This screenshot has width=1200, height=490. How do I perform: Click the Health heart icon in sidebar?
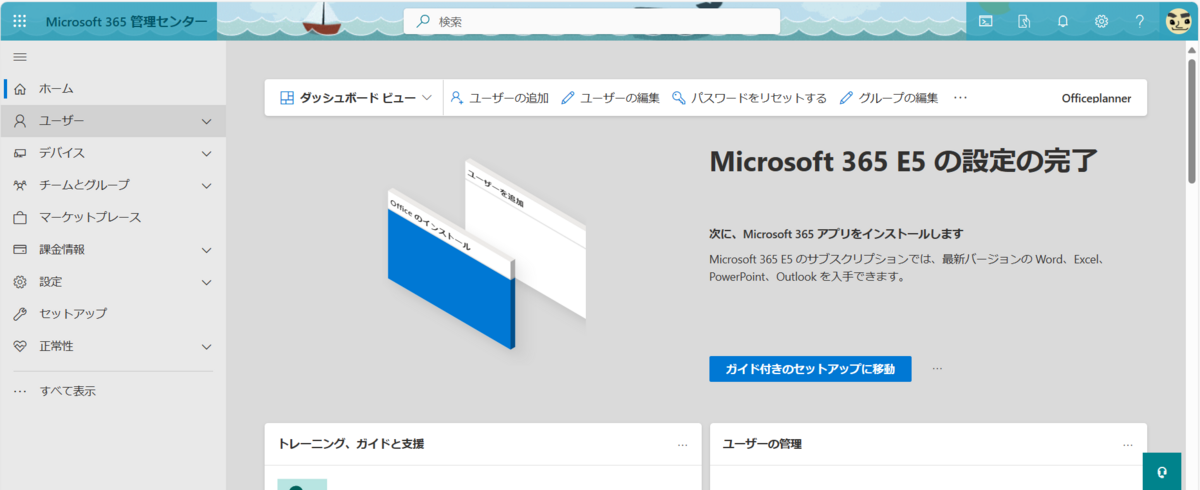[x=20, y=346]
